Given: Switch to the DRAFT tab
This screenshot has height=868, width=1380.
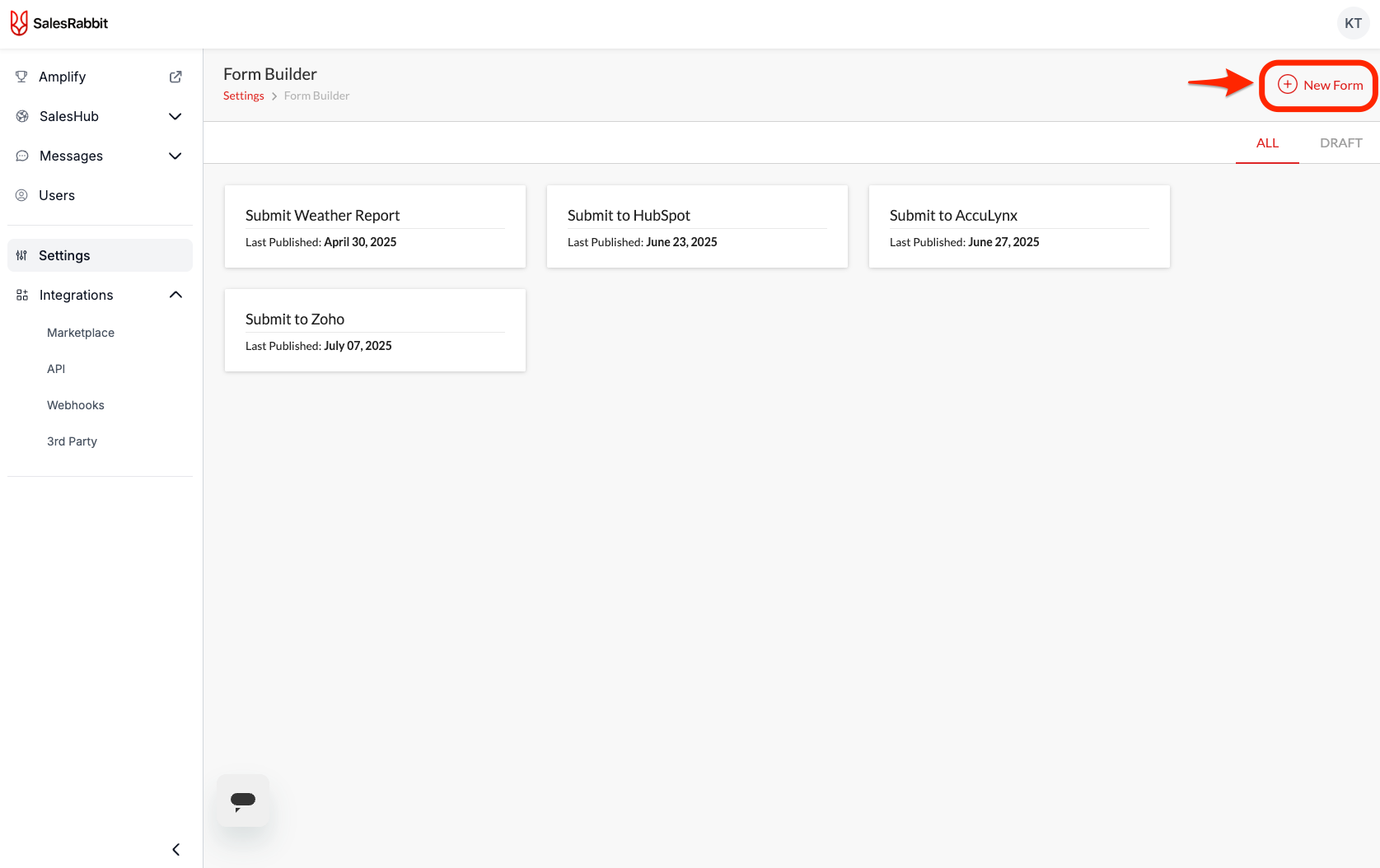Looking at the screenshot, I should coord(1340,142).
